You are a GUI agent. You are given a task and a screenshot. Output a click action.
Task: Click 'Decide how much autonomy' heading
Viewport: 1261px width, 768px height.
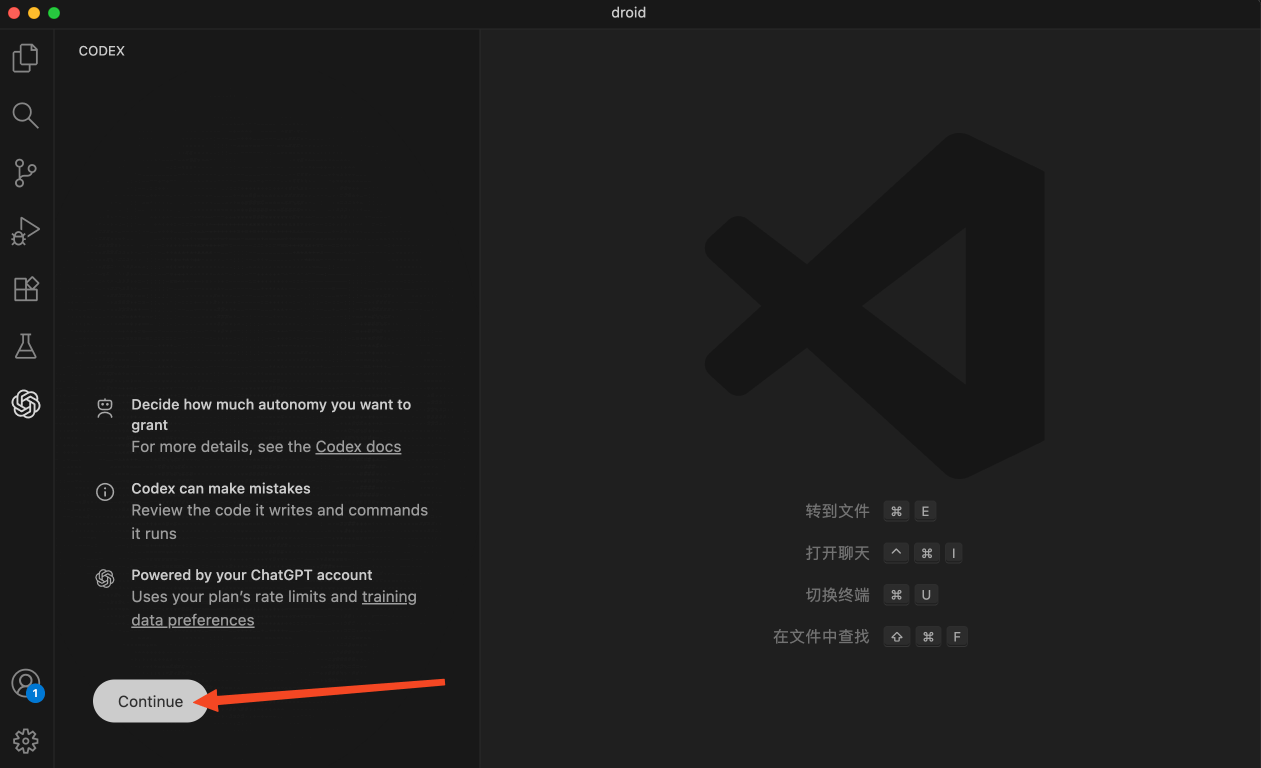(x=271, y=415)
